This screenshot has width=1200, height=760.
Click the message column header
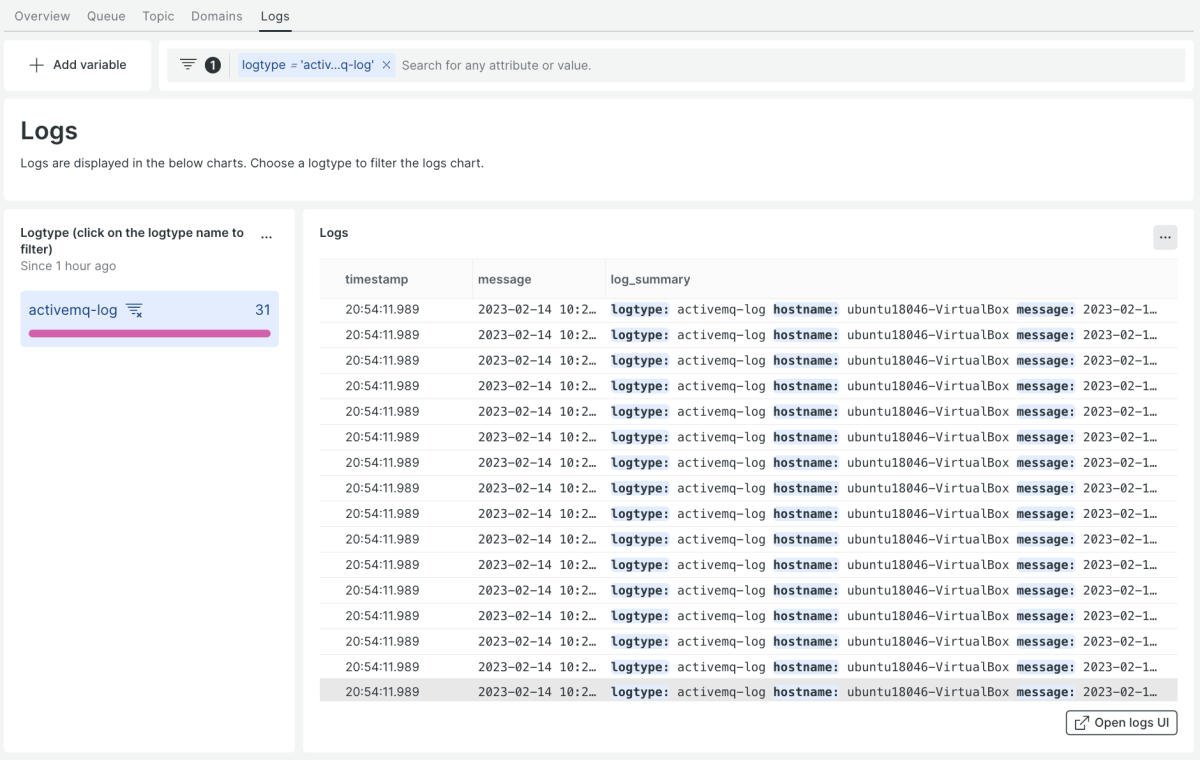505,280
